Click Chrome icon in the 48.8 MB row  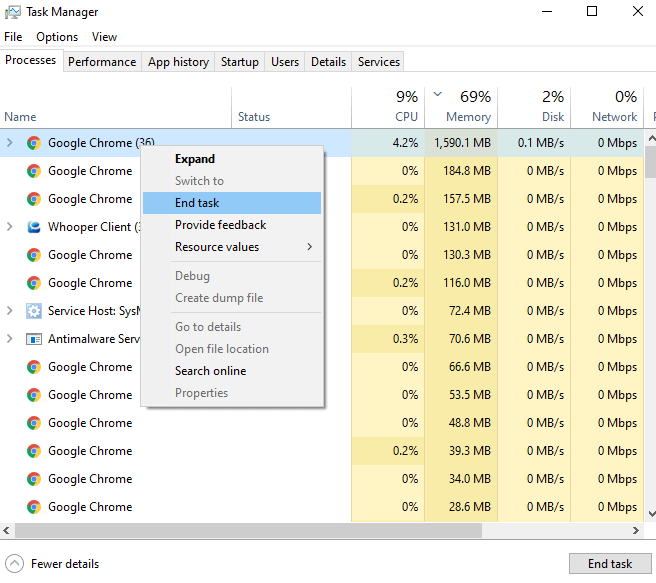click(x=34, y=423)
